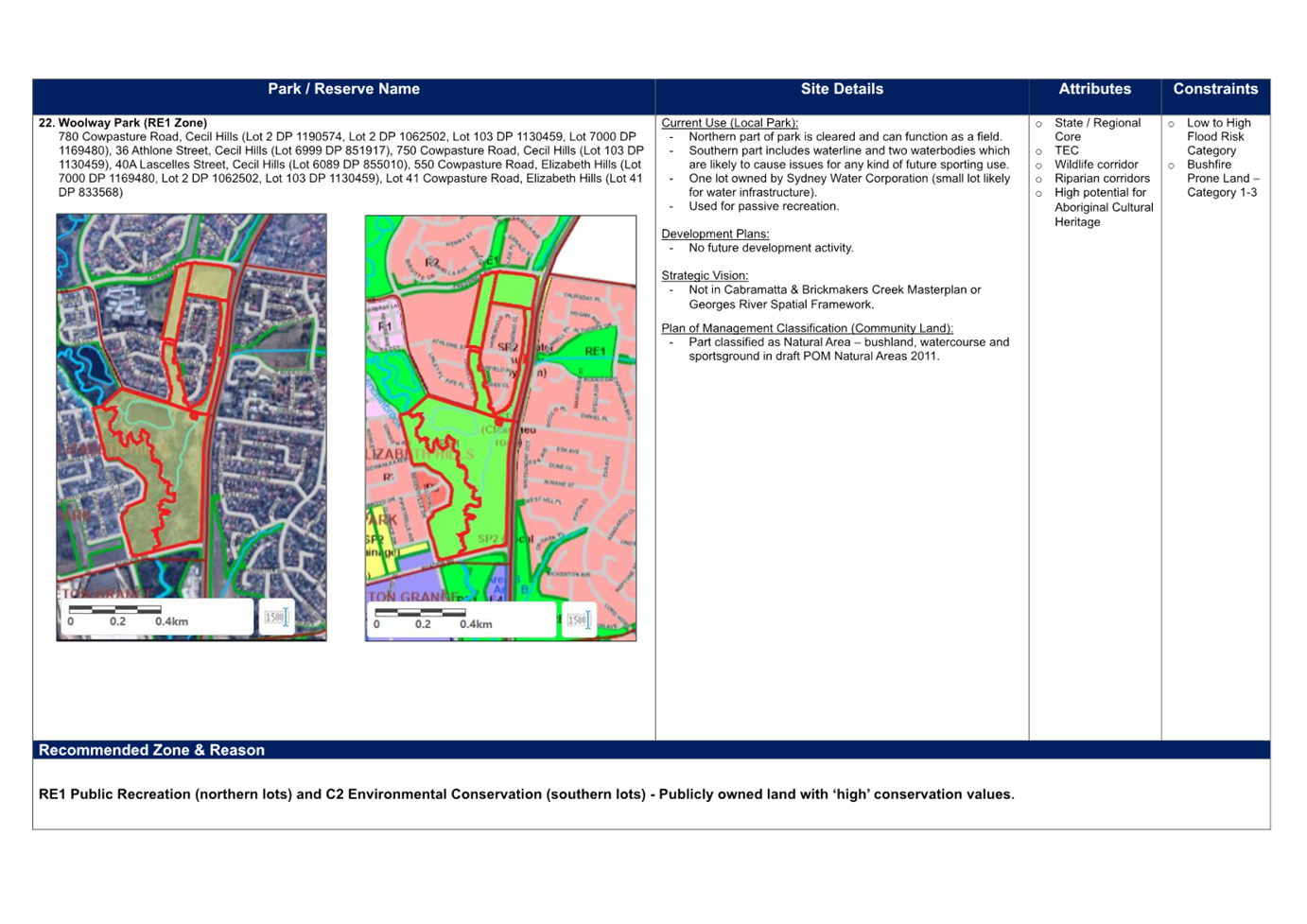The image size is (1307, 924).
Task: Click the 1:500 scale icon on aerial map
Action: click(276, 618)
